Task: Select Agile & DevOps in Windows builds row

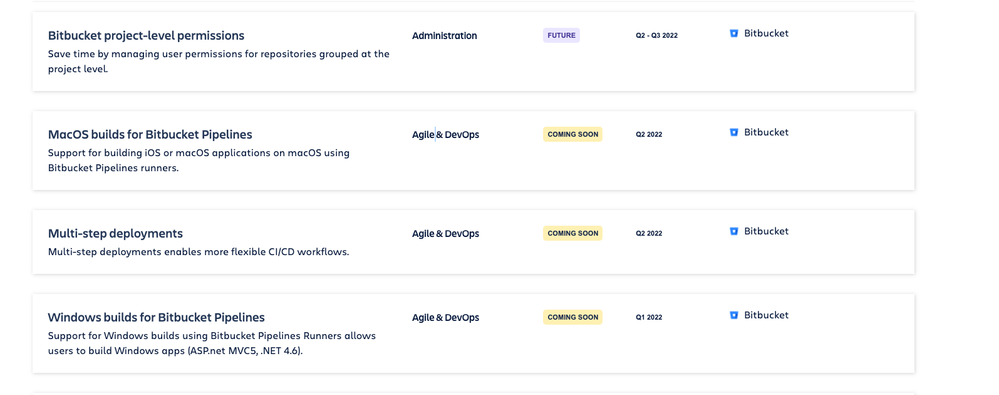Action: (x=445, y=317)
